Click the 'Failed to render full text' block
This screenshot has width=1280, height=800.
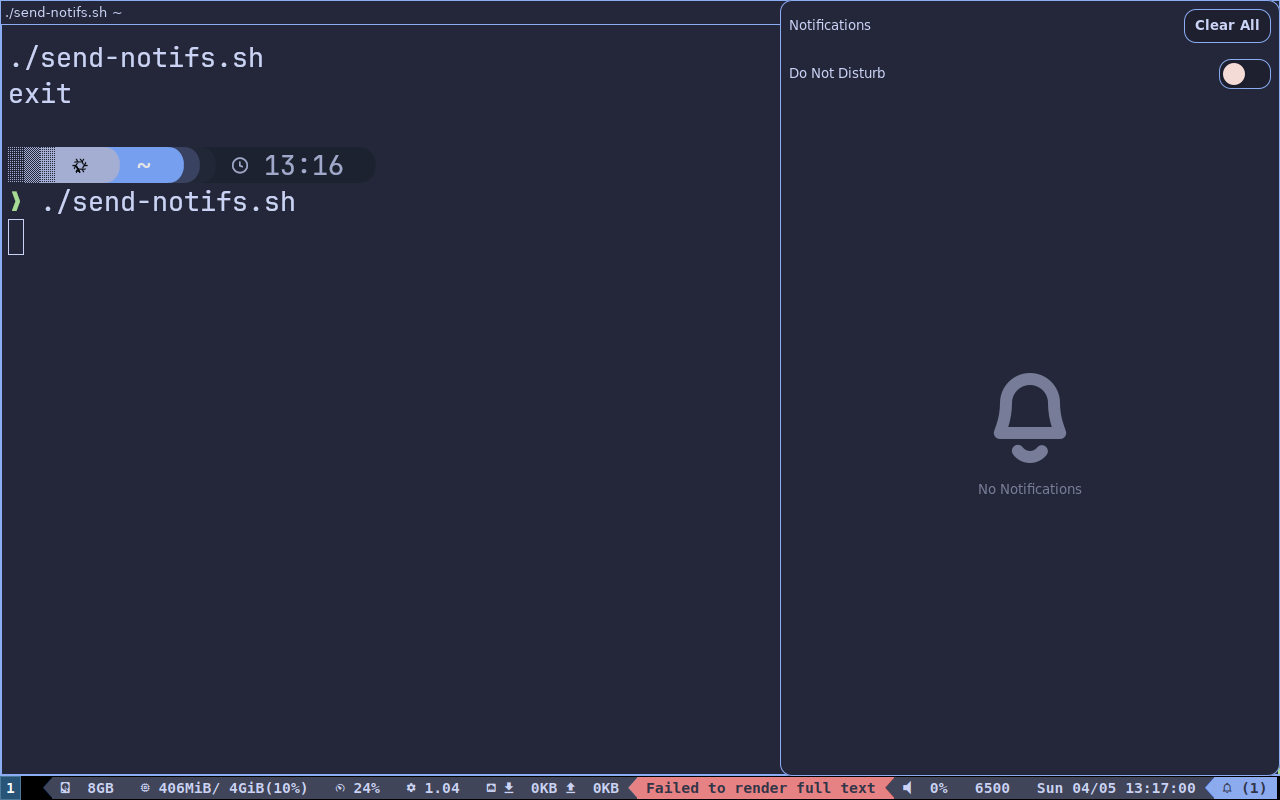(x=761, y=788)
